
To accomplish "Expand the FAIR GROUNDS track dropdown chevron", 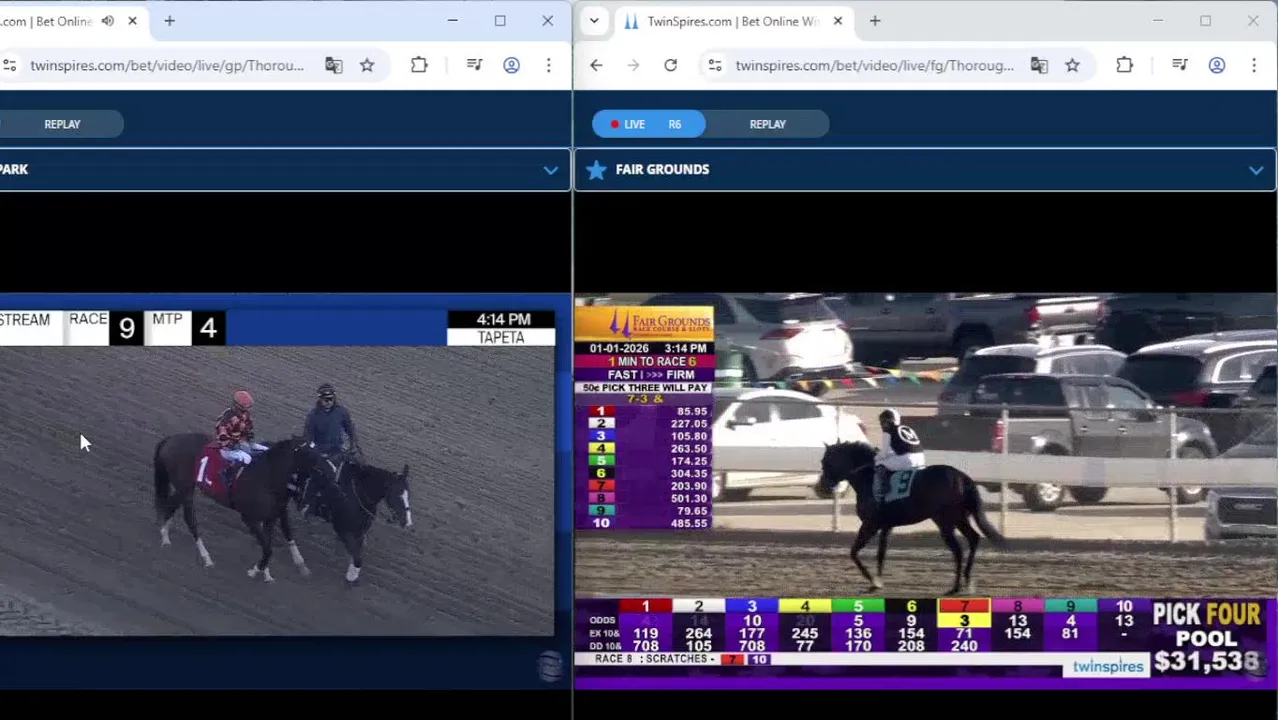I will pyautogui.click(x=1255, y=170).
